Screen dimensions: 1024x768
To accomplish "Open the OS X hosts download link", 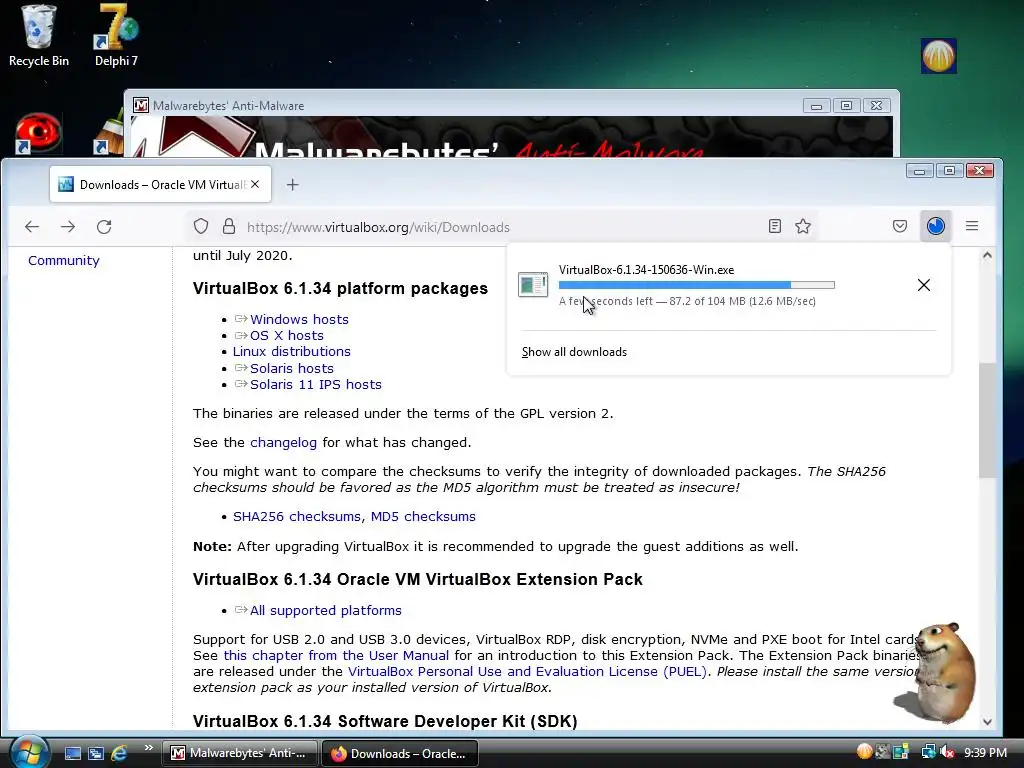I will 287,335.
